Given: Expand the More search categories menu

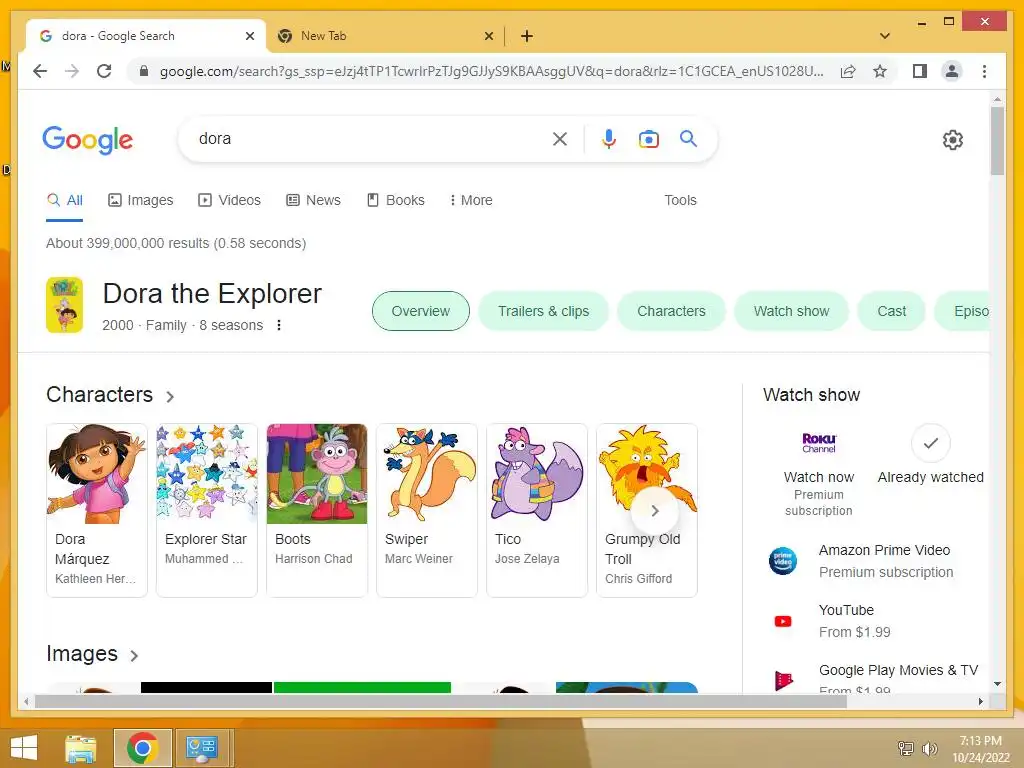Looking at the screenshot, I should 471,200.
